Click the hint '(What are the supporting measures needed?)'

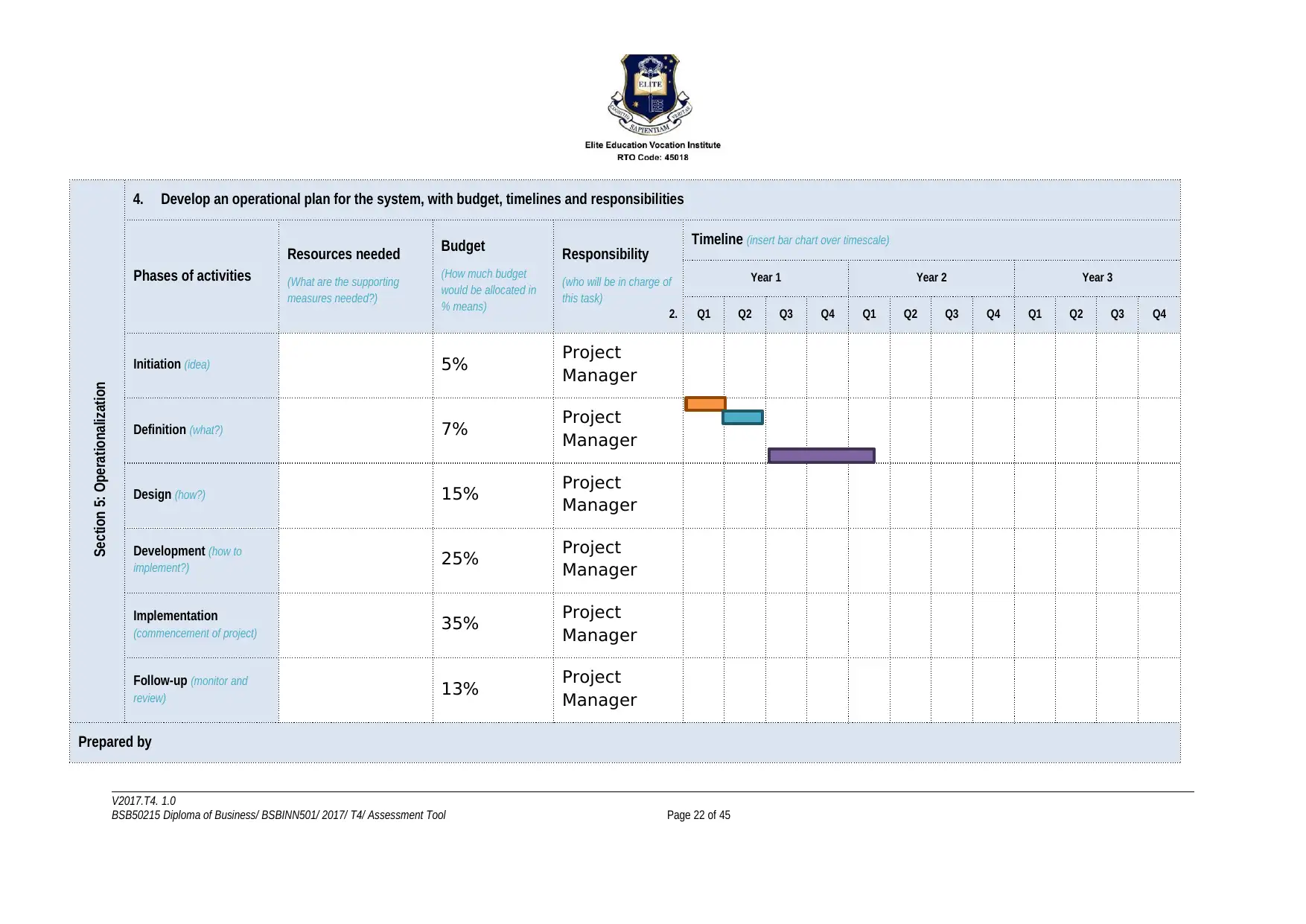[x=343, y=290]
